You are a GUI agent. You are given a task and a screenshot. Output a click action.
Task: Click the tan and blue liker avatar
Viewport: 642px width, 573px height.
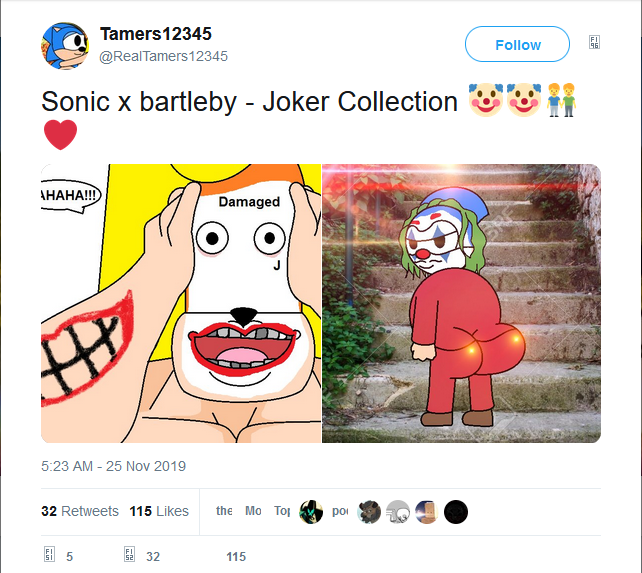coord(427,512)
